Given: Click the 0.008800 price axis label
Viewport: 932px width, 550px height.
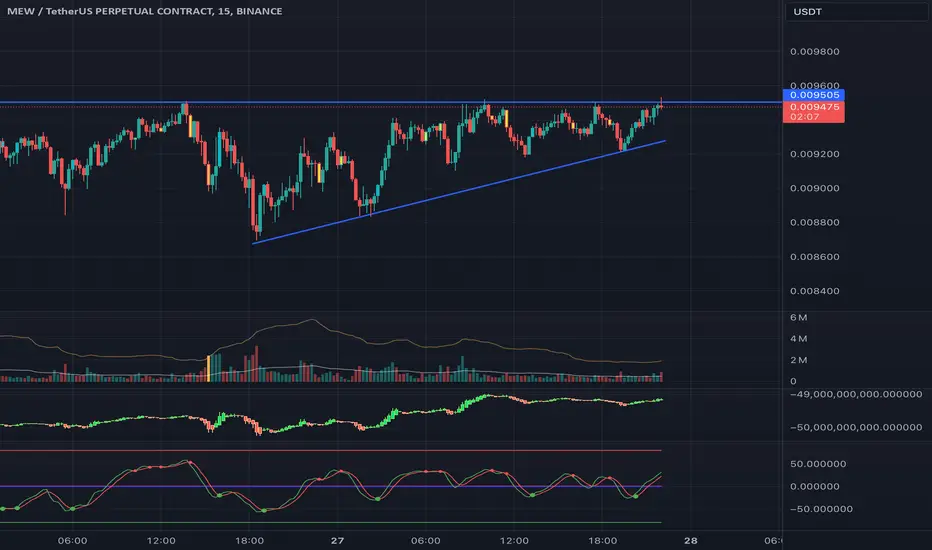Looking at the screenshot, I should 814,222.
